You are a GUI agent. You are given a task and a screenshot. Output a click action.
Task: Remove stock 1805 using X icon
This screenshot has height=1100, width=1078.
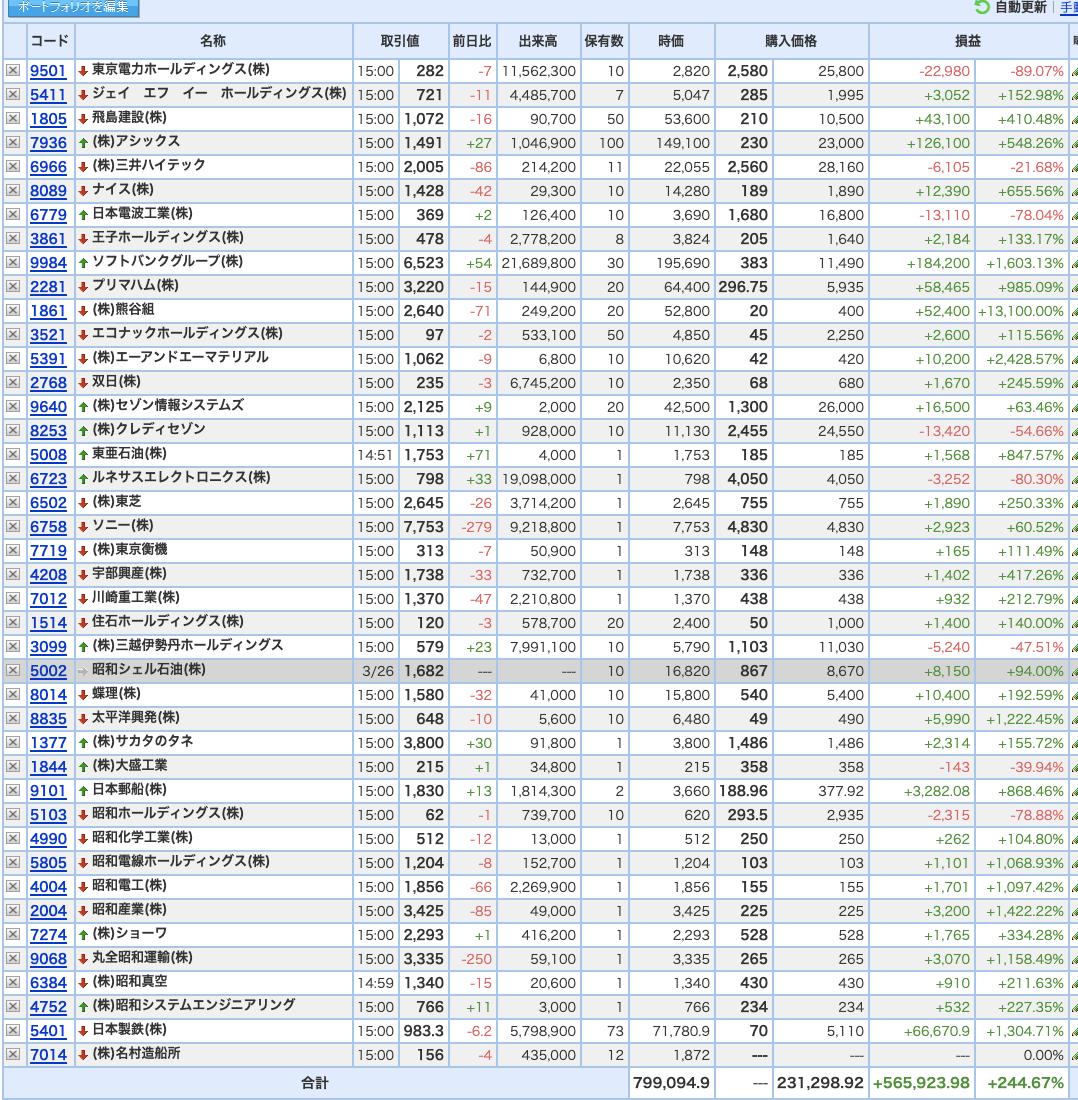(x=13, y=118)
